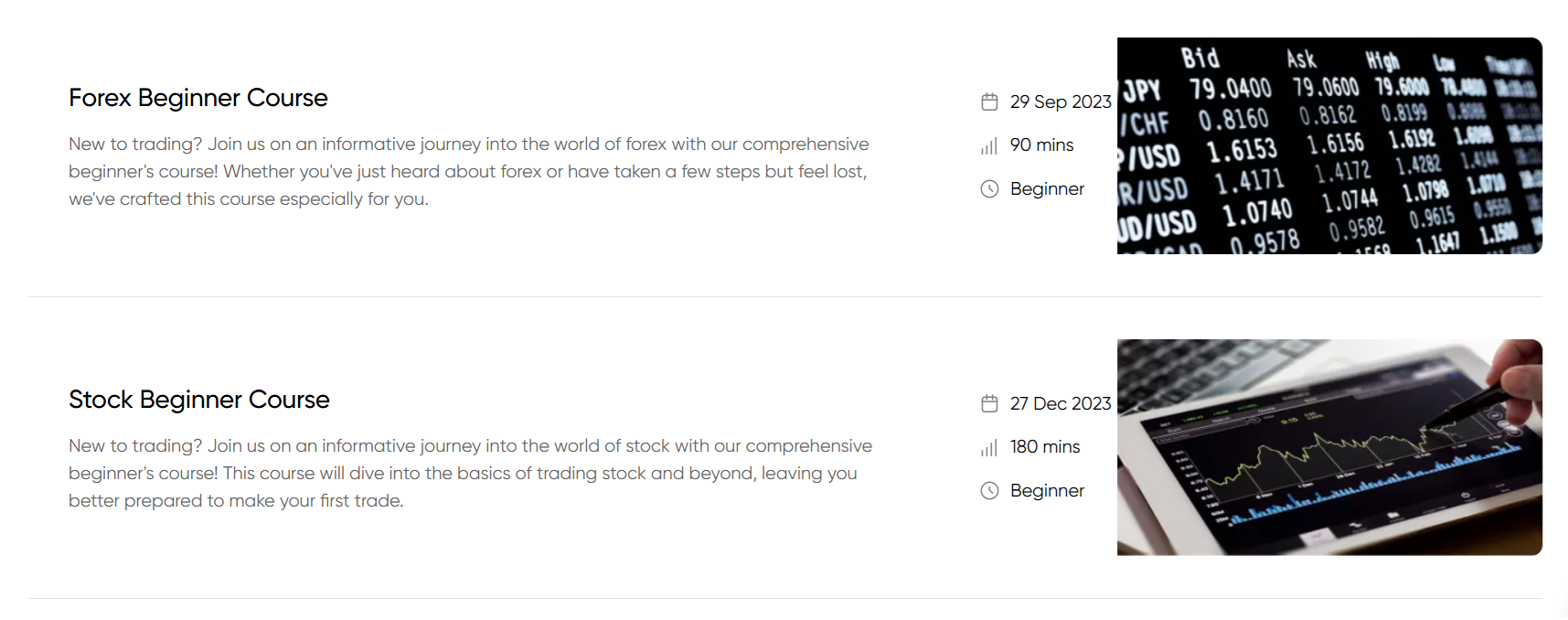Click the bar chart icon beside 90 mins
Viewport: 1568px width, 620px height.
point(989,145)
